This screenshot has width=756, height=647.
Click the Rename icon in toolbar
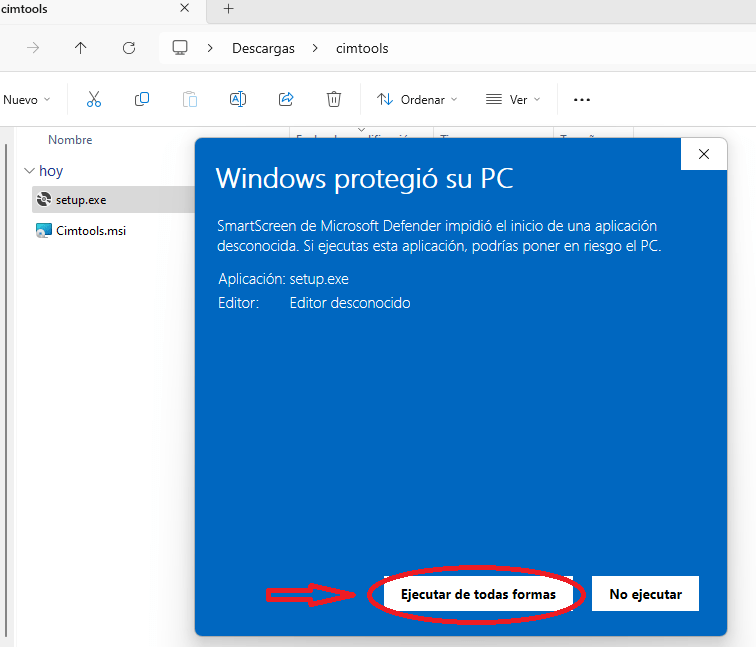238,99
